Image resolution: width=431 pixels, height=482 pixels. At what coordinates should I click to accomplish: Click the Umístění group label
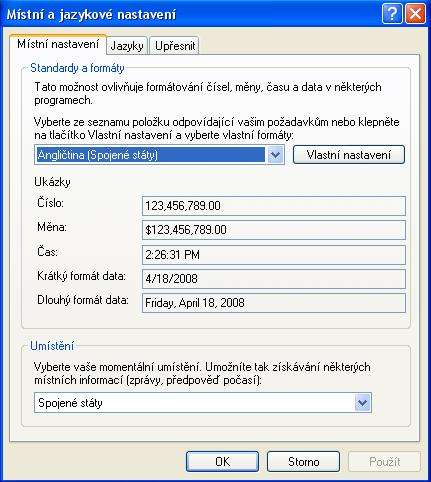tap(52, 346)
